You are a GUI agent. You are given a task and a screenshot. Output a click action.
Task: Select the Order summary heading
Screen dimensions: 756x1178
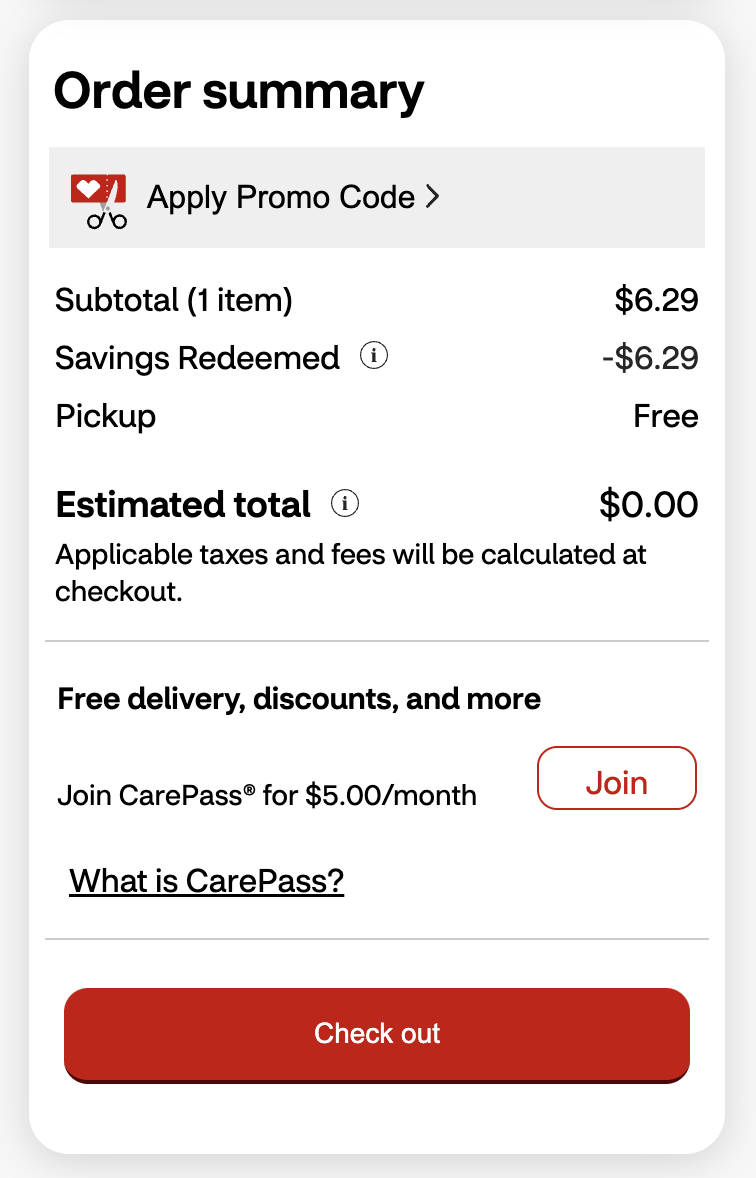tap(239, 91)
